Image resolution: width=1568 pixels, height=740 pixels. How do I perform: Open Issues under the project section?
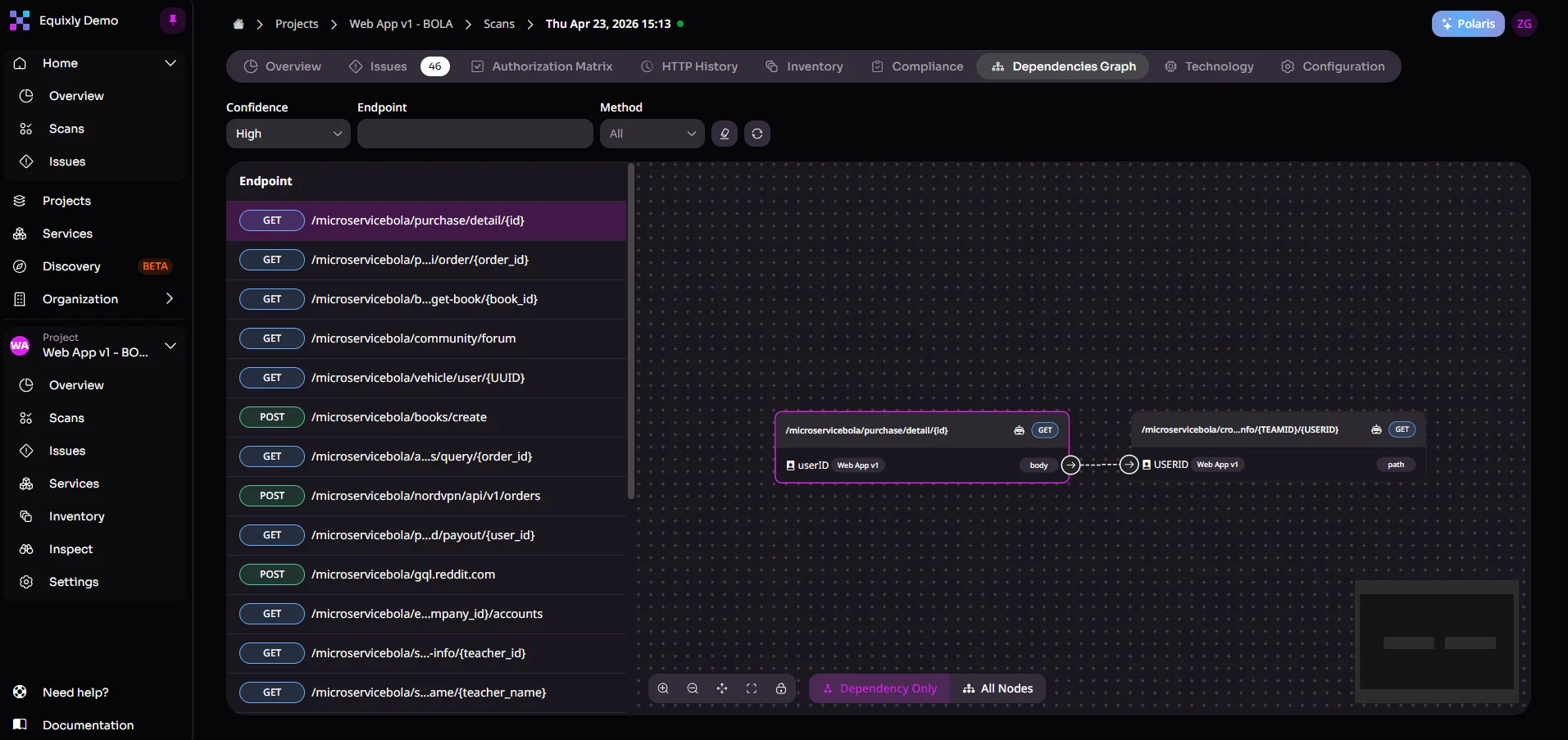[67, 451]
